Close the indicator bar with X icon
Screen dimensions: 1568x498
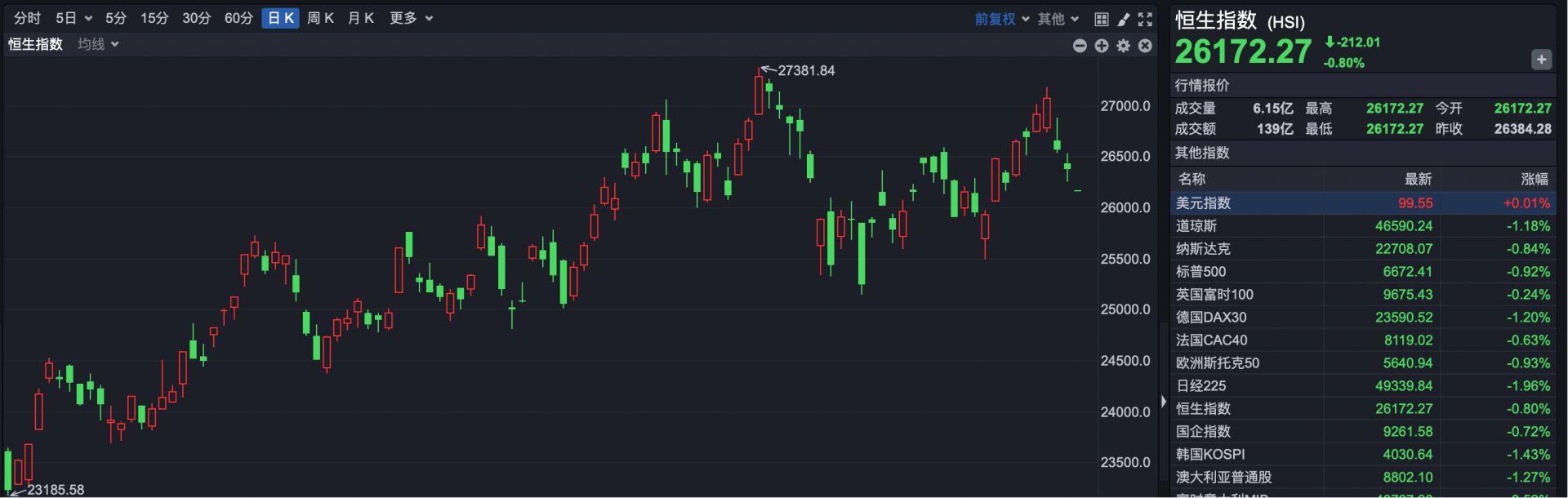[x=1146, y=46]
